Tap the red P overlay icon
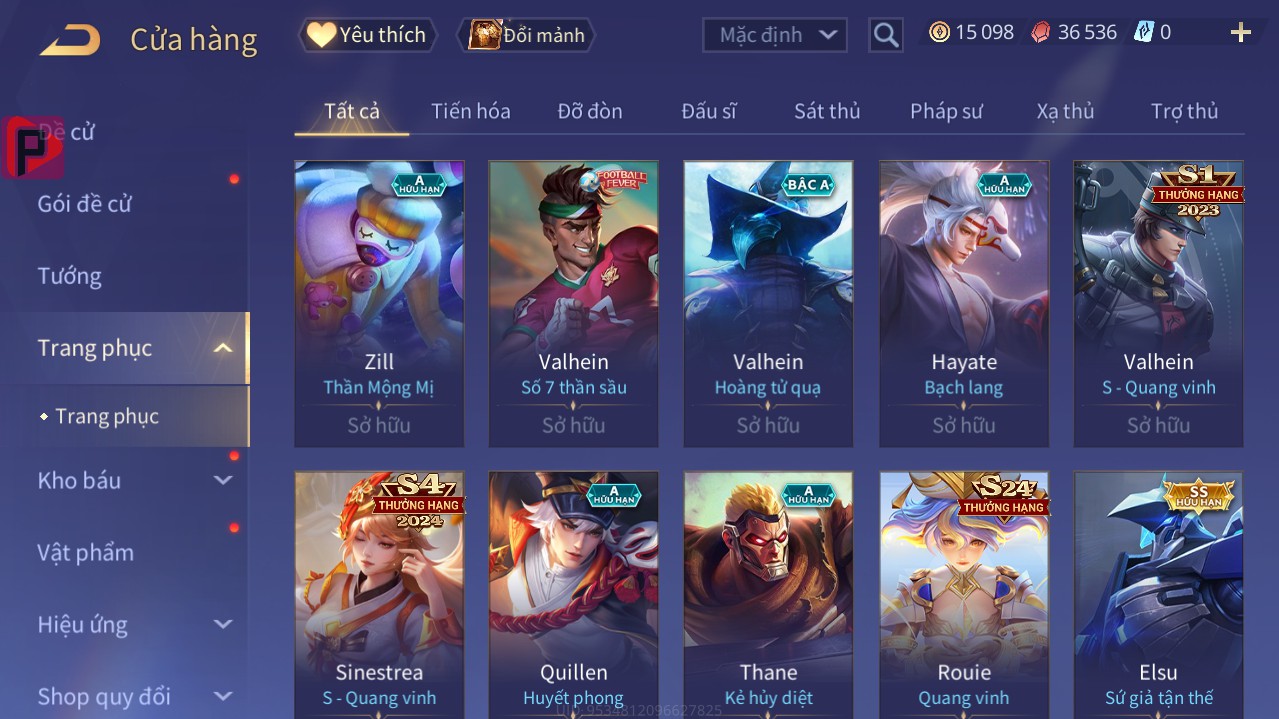The image size is (1279, 719). point(34,147)
